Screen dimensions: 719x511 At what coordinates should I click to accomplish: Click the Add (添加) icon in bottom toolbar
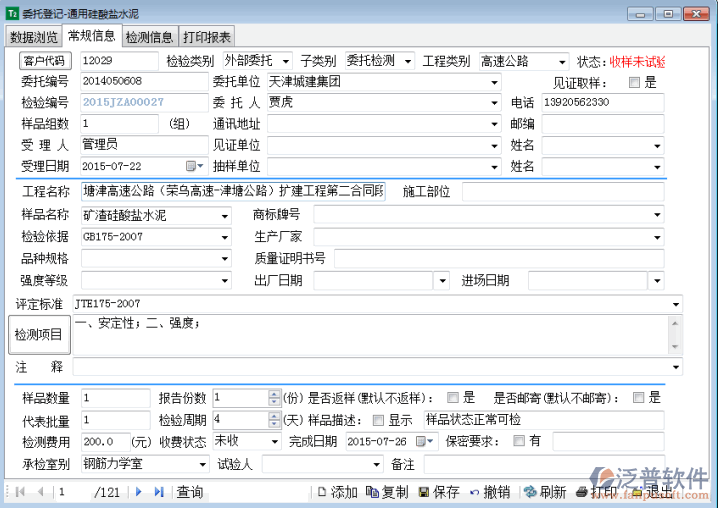pyautogui.click(x=322, y=492)
